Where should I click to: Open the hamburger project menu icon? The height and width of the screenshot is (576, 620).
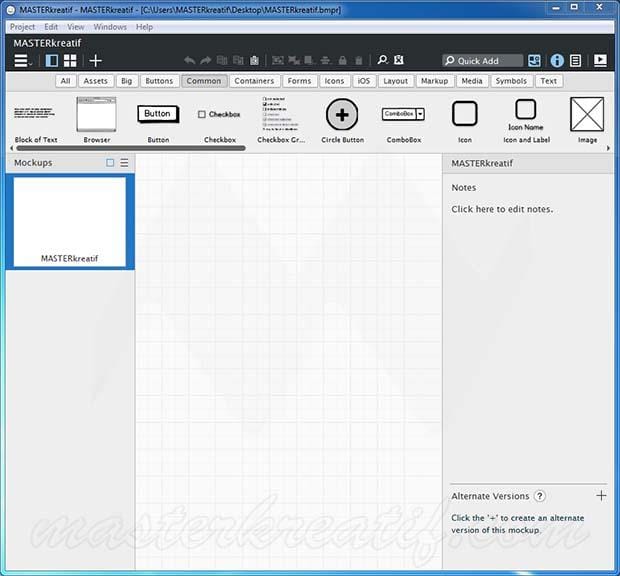coord(23,60)
